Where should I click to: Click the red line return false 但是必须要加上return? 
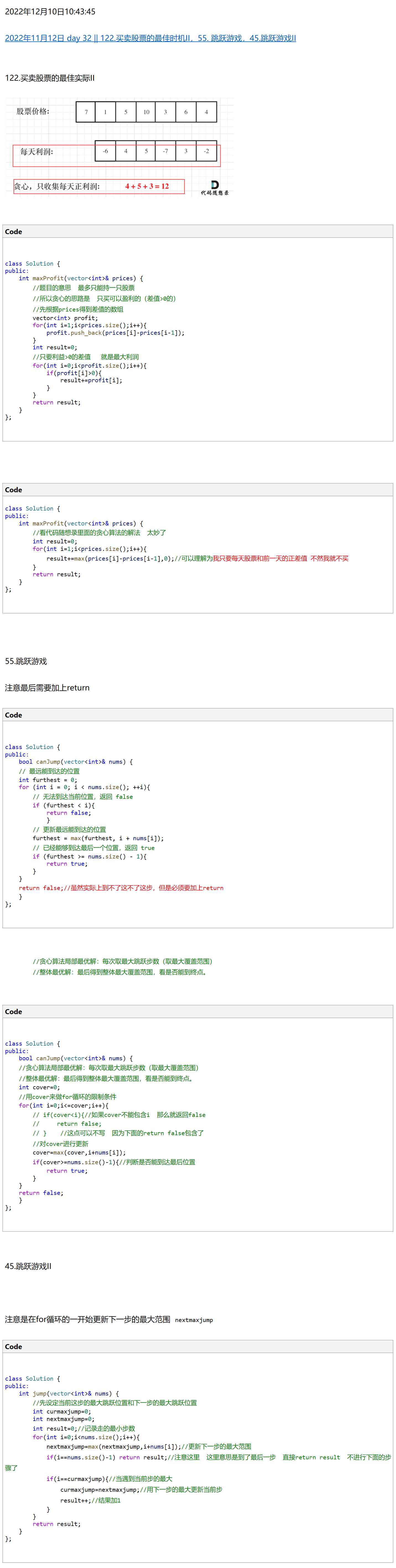click(121, 888)
